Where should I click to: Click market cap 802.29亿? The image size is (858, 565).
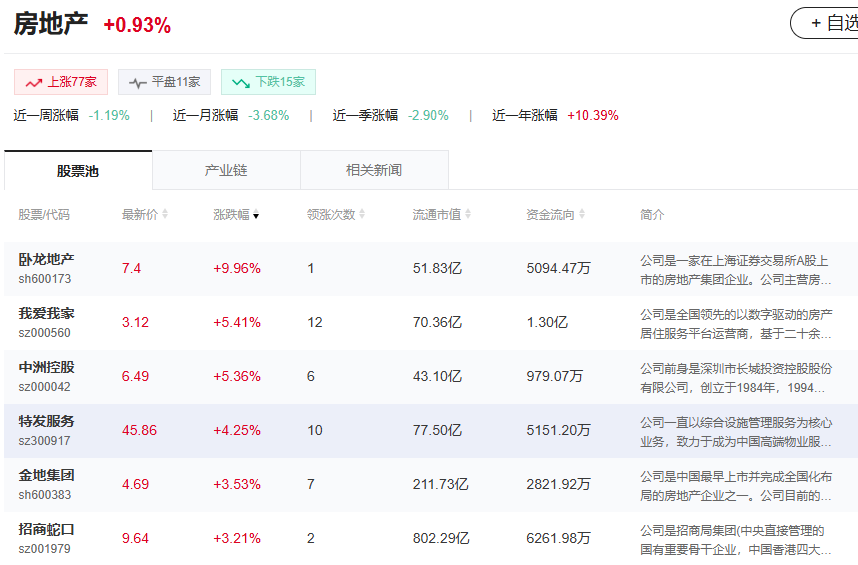[x=441, y=539]
